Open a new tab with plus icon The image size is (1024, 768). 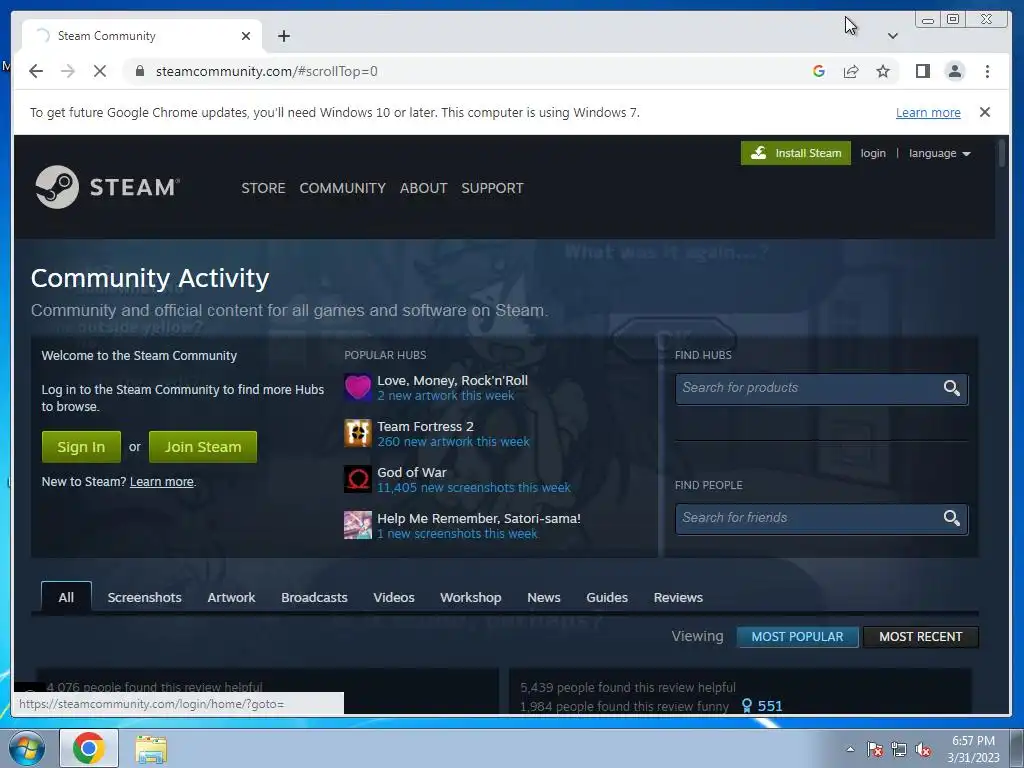pos(283,36)
